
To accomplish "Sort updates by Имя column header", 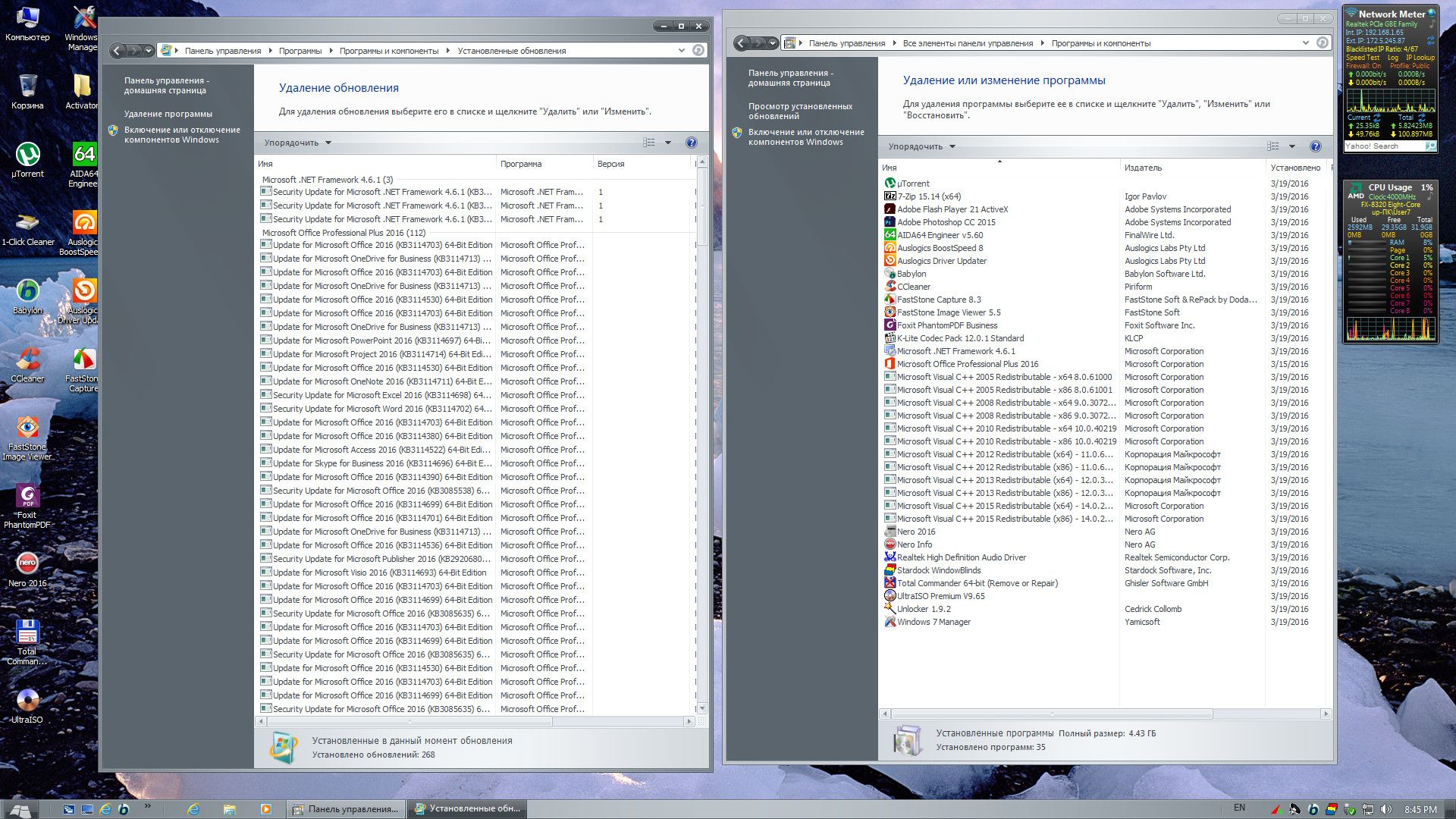I will click(x=375, y=164).
